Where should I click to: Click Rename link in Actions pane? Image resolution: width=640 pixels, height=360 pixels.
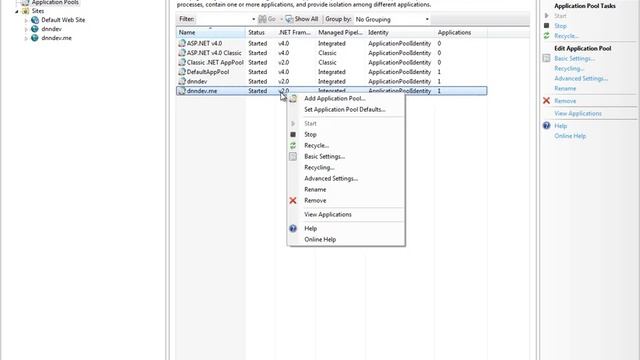pos(565,89)
